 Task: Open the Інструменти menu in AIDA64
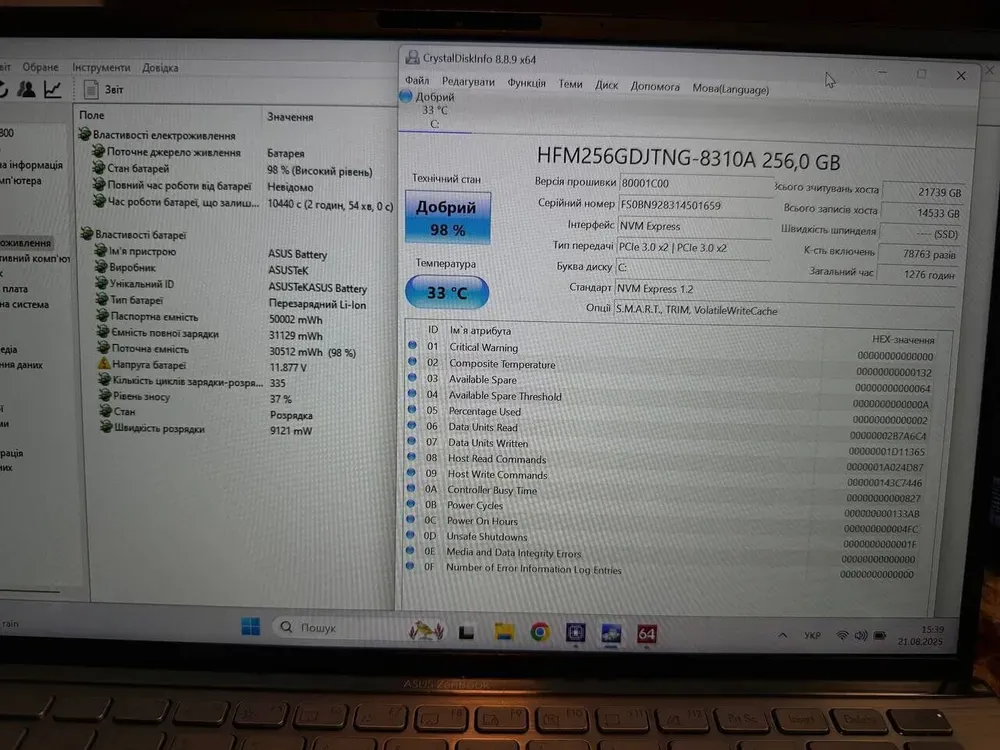click(101, 67)
